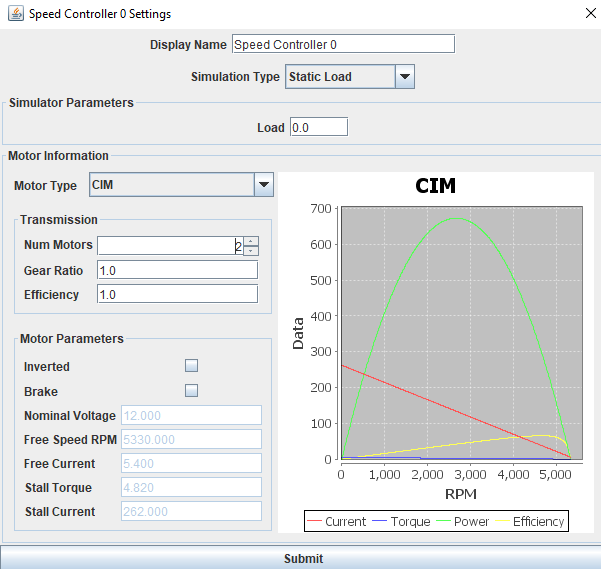Click the Current legend entry
This screenshot has width=601, height=569.
click(337, 521)
